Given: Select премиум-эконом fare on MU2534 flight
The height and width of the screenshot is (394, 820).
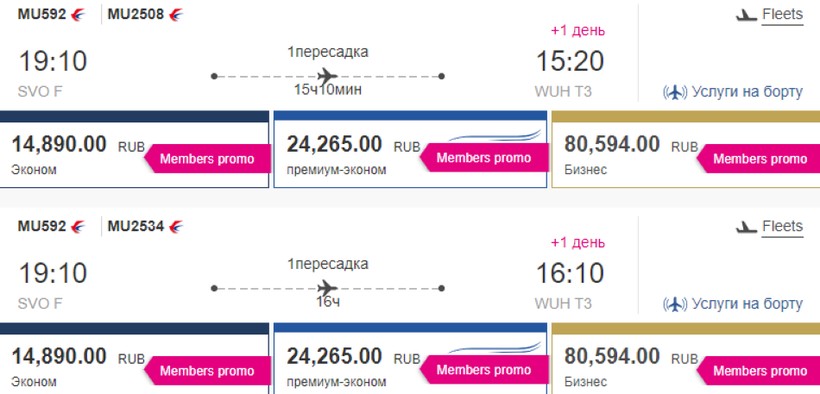Looking at the screenshot, I should coord(410,358).
